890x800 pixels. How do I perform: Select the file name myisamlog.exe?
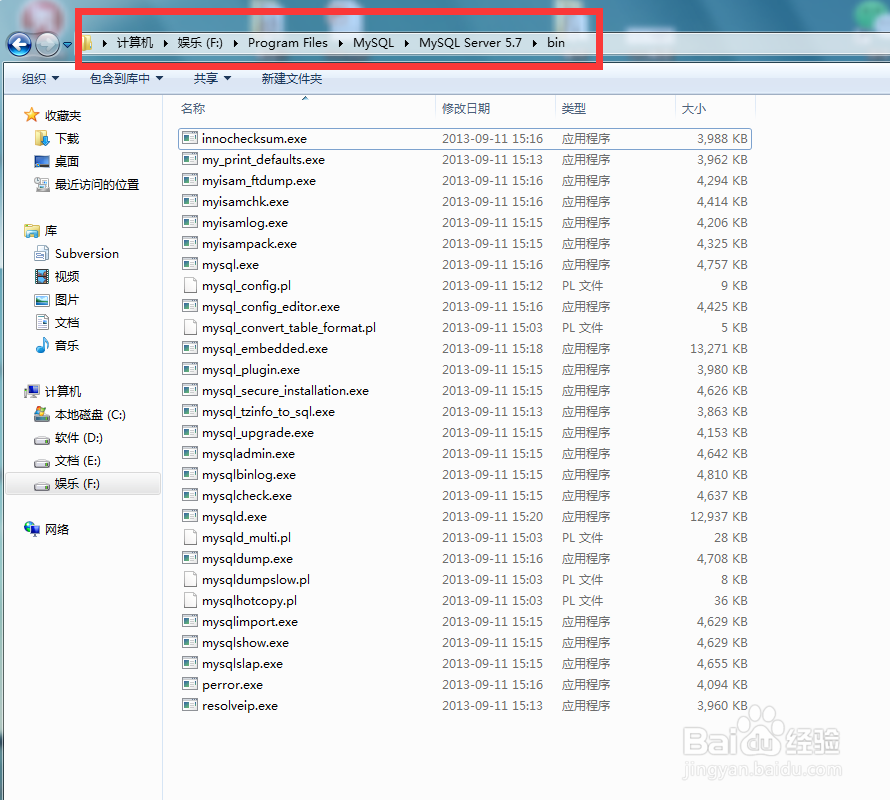click(x=245, y=223)
